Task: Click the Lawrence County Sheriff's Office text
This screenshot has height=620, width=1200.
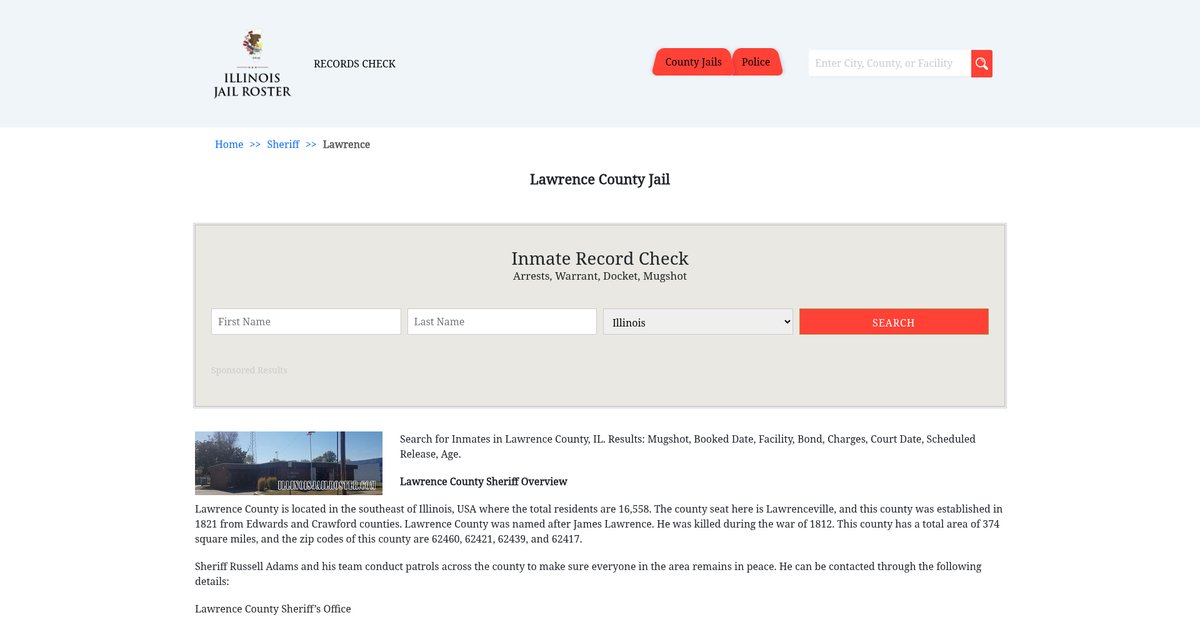Action: [x=273, y=609]
